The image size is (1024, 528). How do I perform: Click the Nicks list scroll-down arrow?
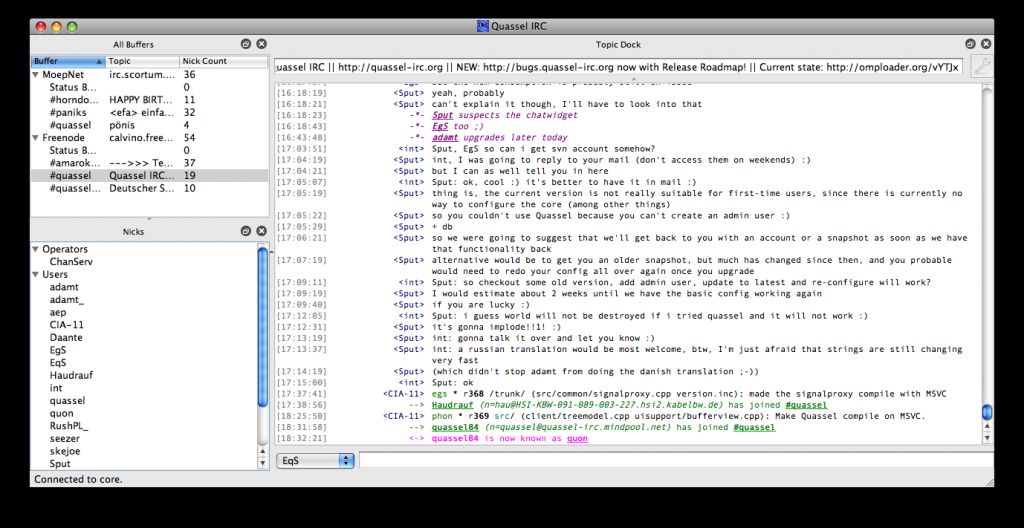pyautogui.click(x=263, y=463)
